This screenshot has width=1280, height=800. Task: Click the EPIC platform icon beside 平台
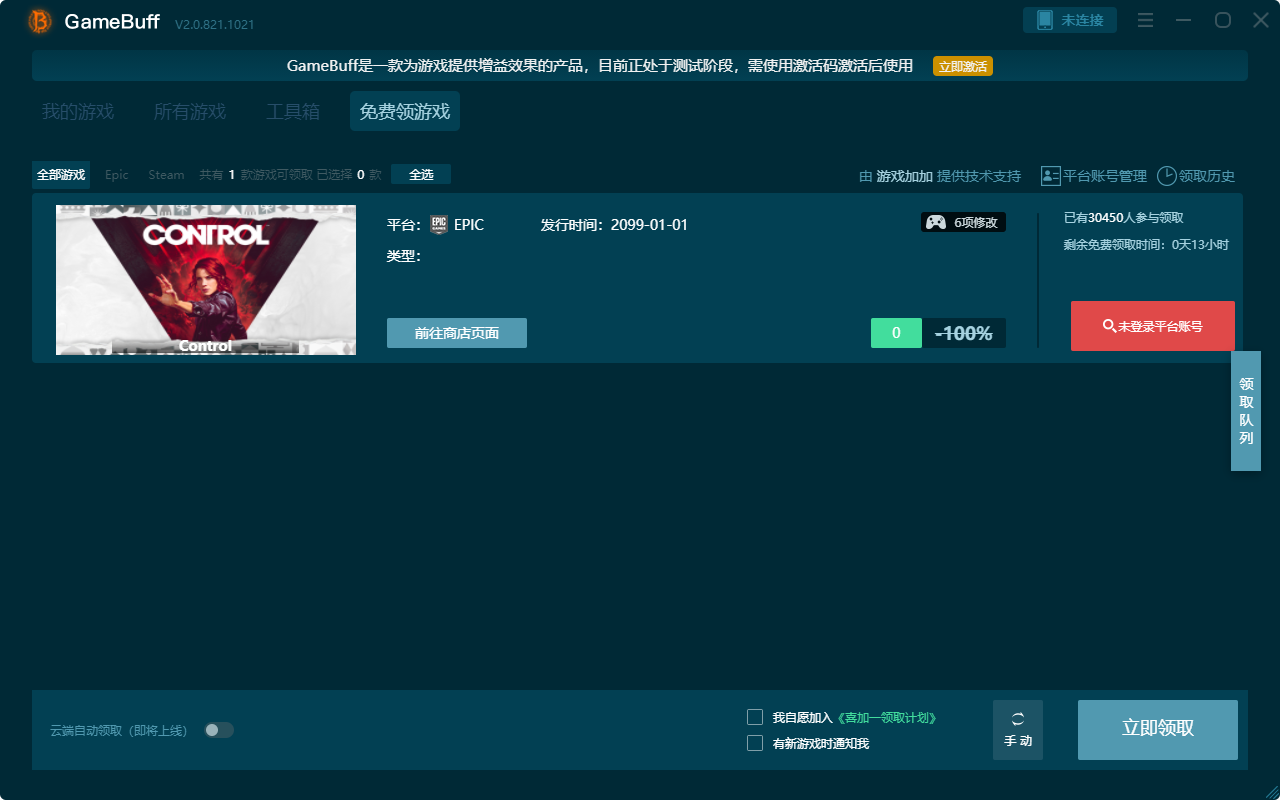click(x=441, y=224)
